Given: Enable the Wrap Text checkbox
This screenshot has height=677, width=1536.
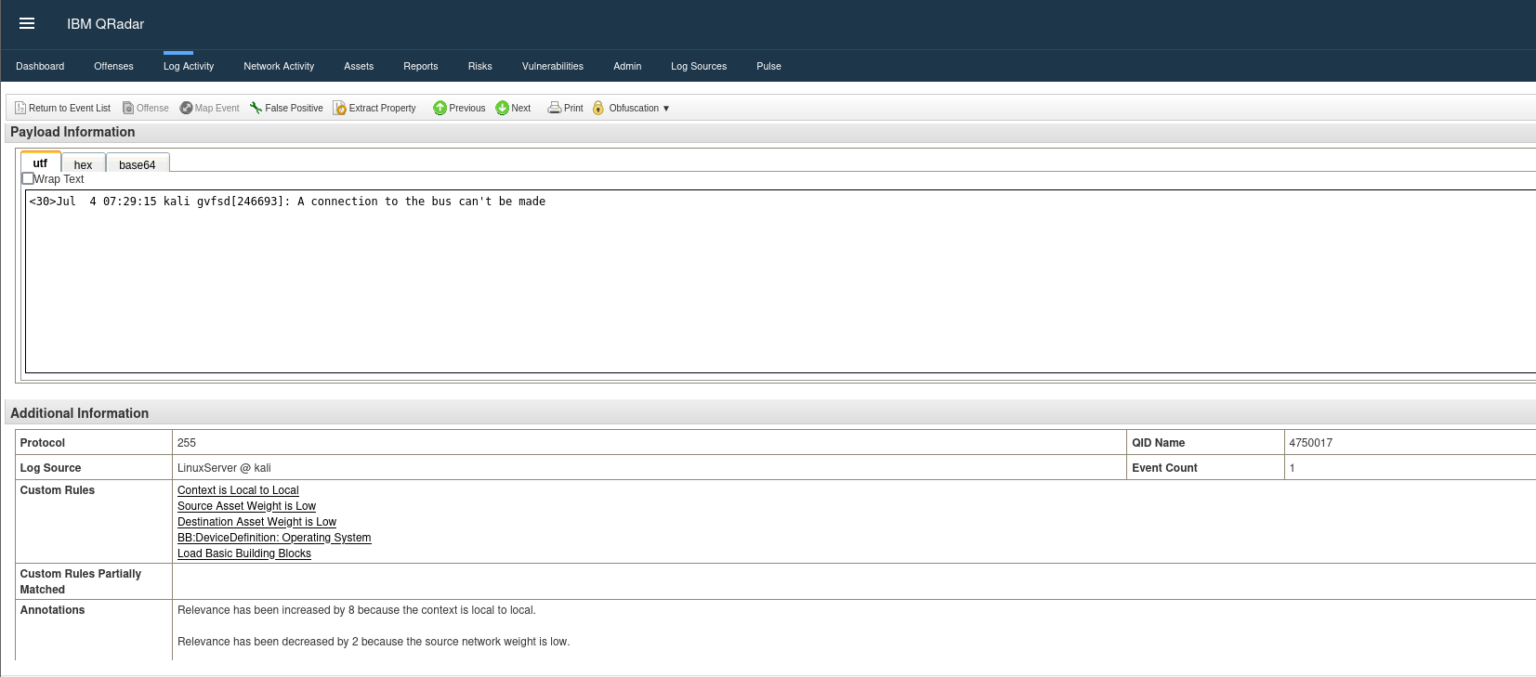Looking at the screenshot, I should tap(28, 178).
